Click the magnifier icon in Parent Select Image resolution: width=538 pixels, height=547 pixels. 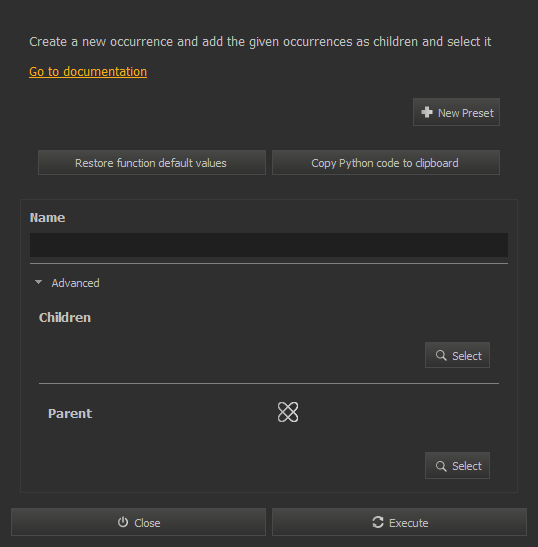(x=441, y=466)
